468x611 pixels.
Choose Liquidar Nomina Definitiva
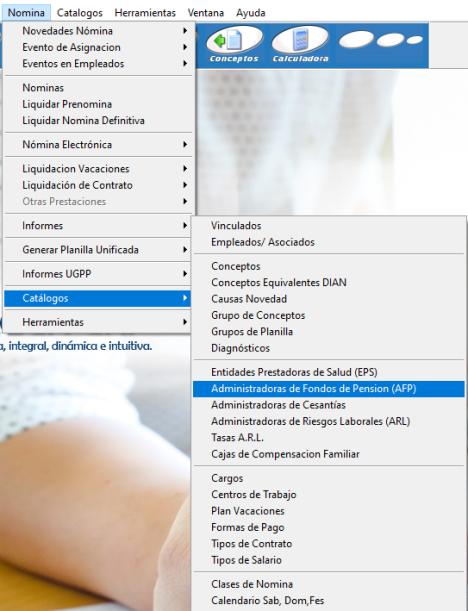[x=98, y=120]
